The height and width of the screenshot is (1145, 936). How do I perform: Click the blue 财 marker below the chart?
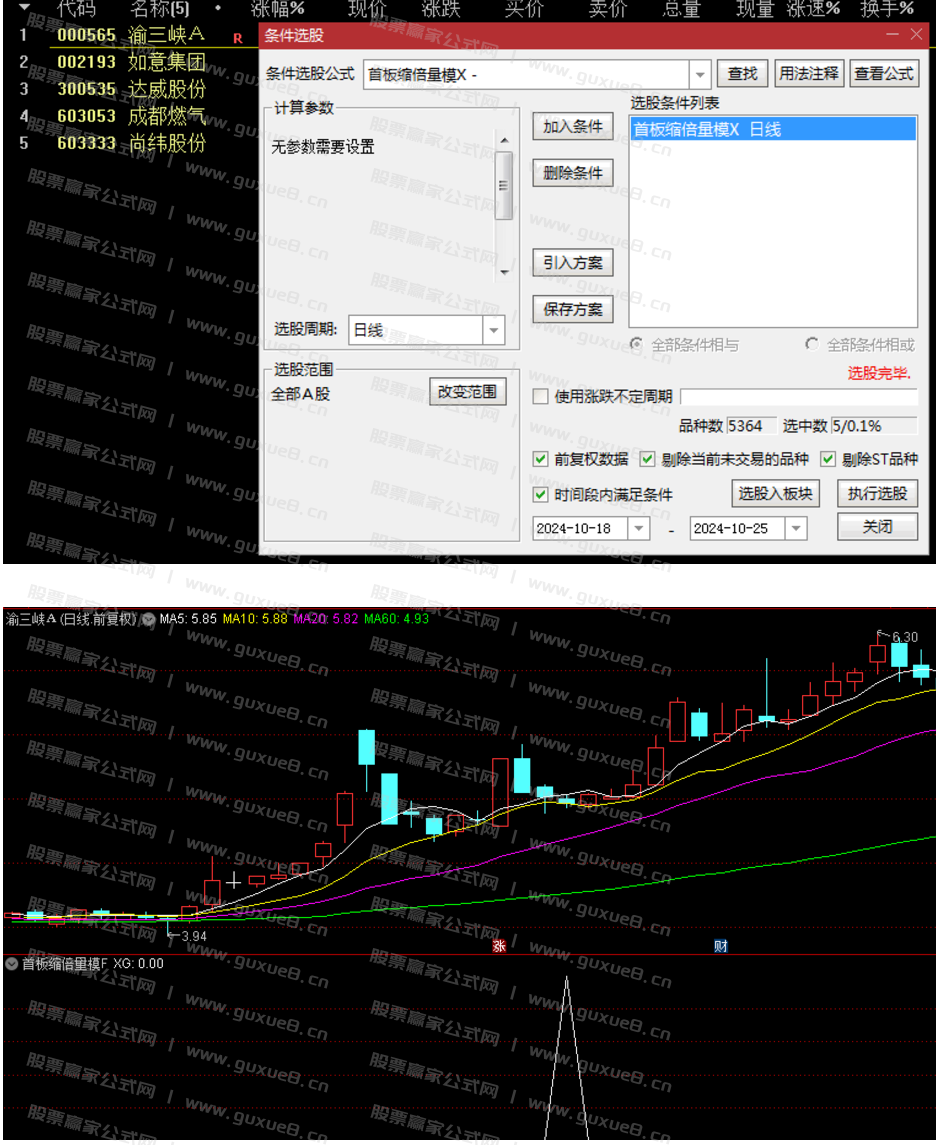pyautogui.click(x=720, y=944)
